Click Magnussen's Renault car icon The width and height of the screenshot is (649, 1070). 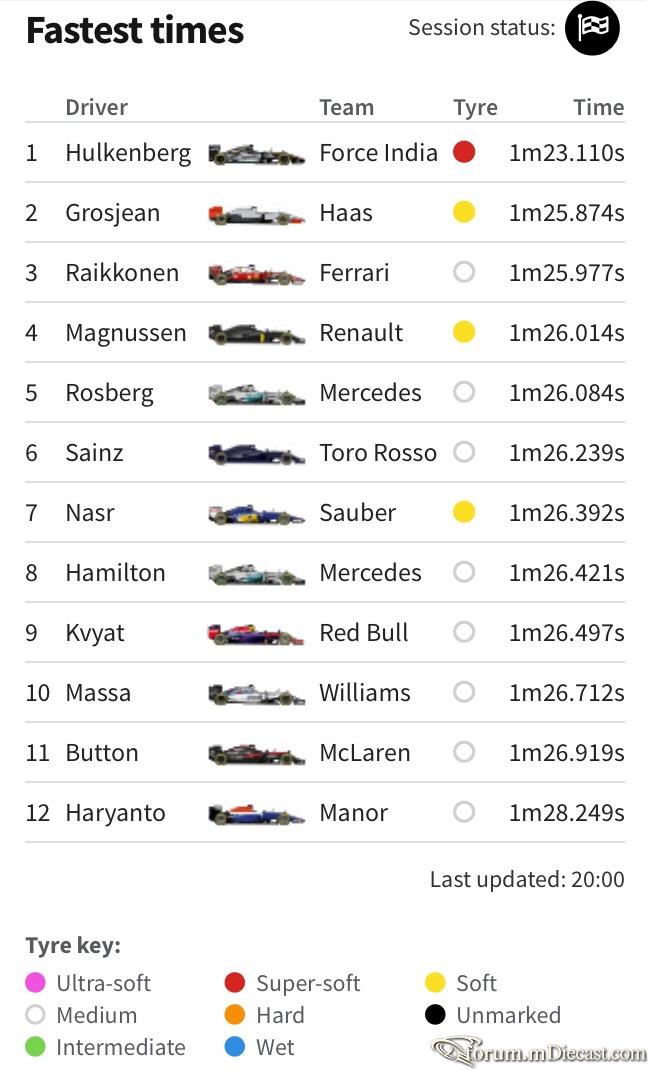256,335
